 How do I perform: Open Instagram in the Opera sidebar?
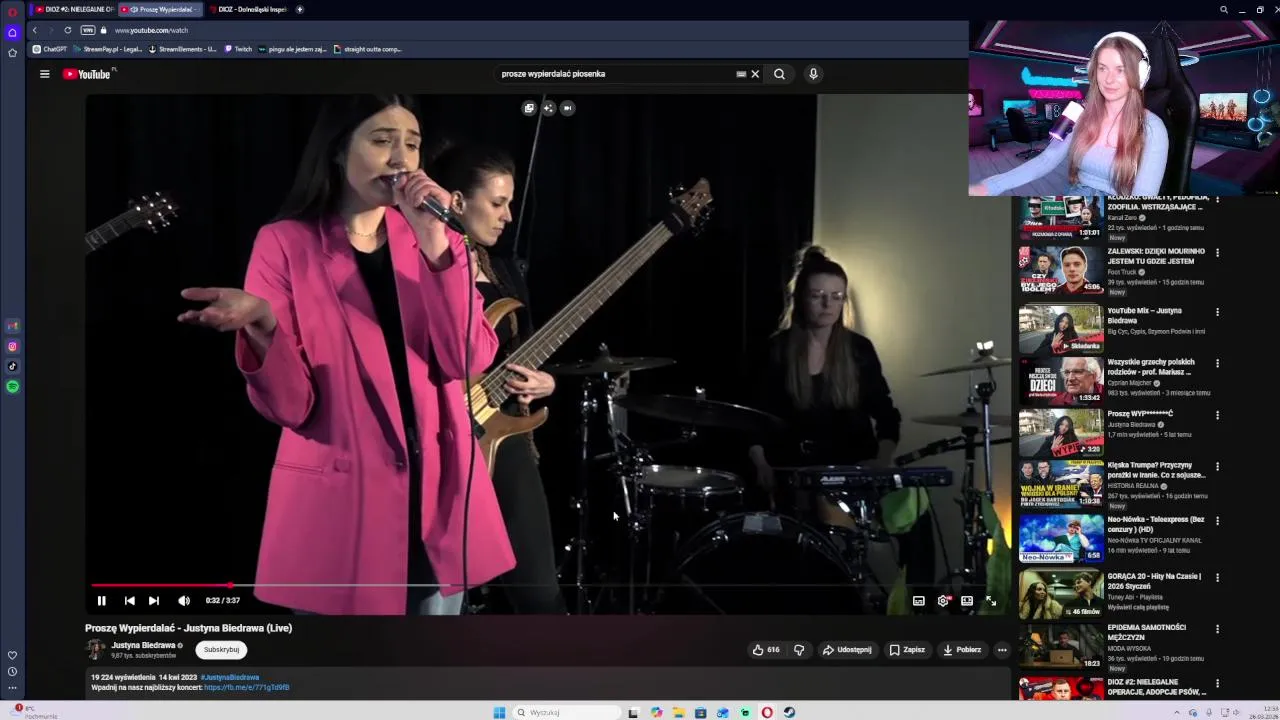pyautogui.click(x=12, y=347)
